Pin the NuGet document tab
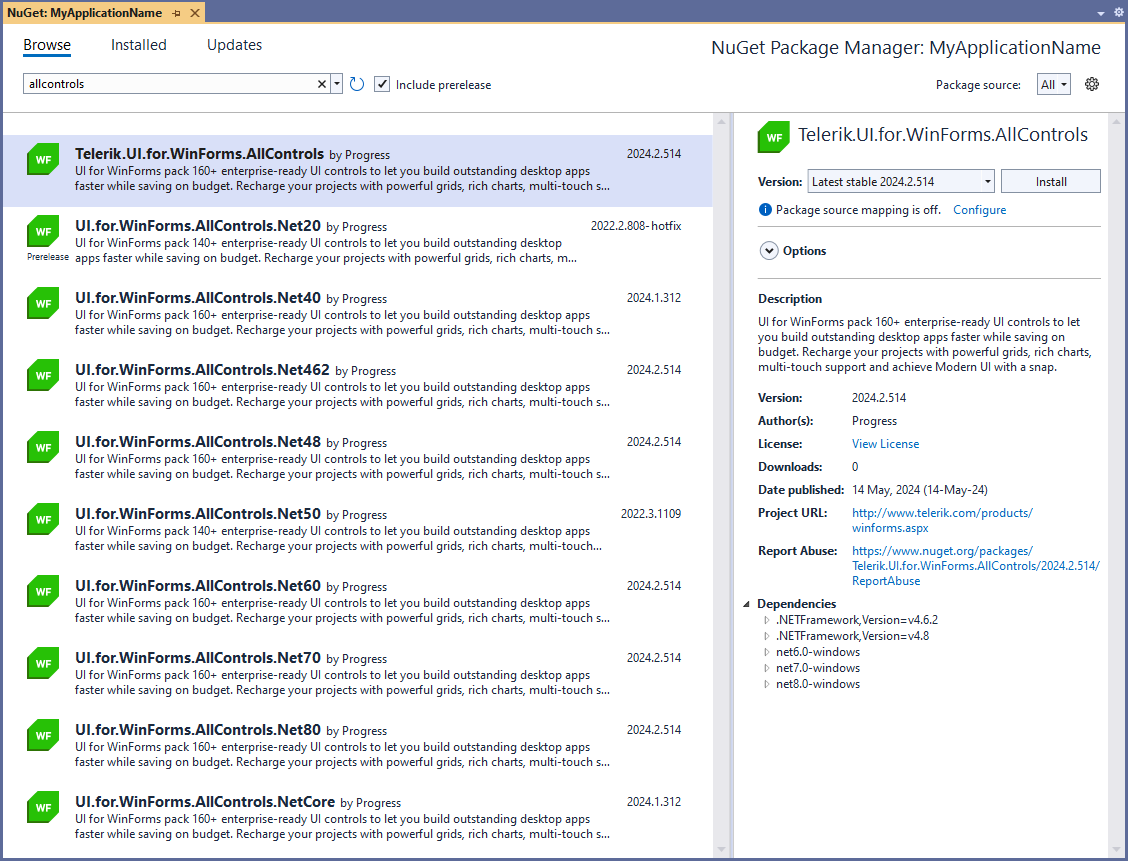This screenshot has height=861, width=1128. pos(177,13)
